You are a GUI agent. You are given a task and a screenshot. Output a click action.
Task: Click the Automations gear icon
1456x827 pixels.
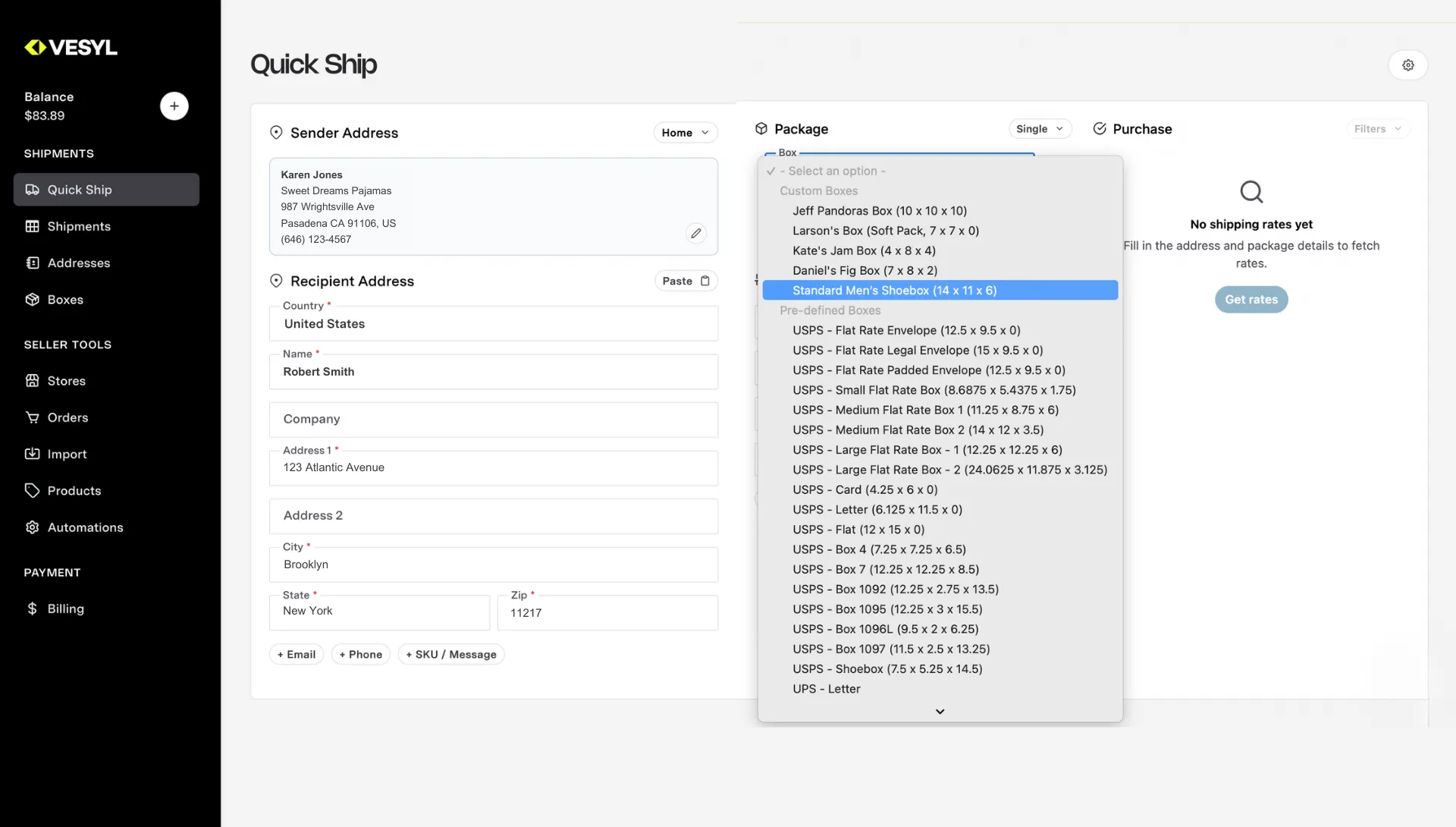(x=32, y=527)
